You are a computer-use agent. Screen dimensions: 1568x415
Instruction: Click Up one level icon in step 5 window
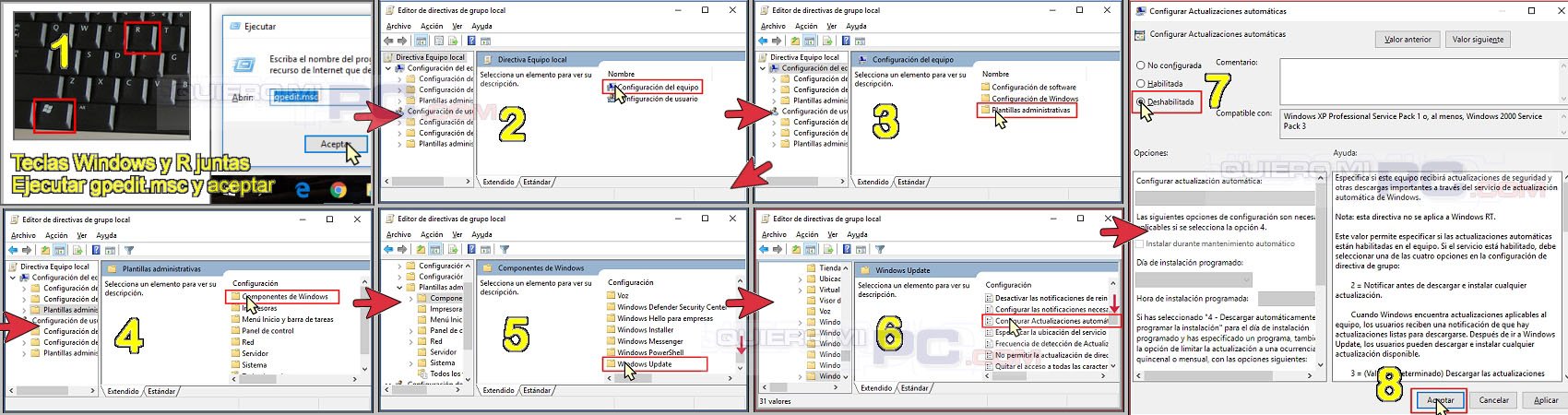pos(421,249)
